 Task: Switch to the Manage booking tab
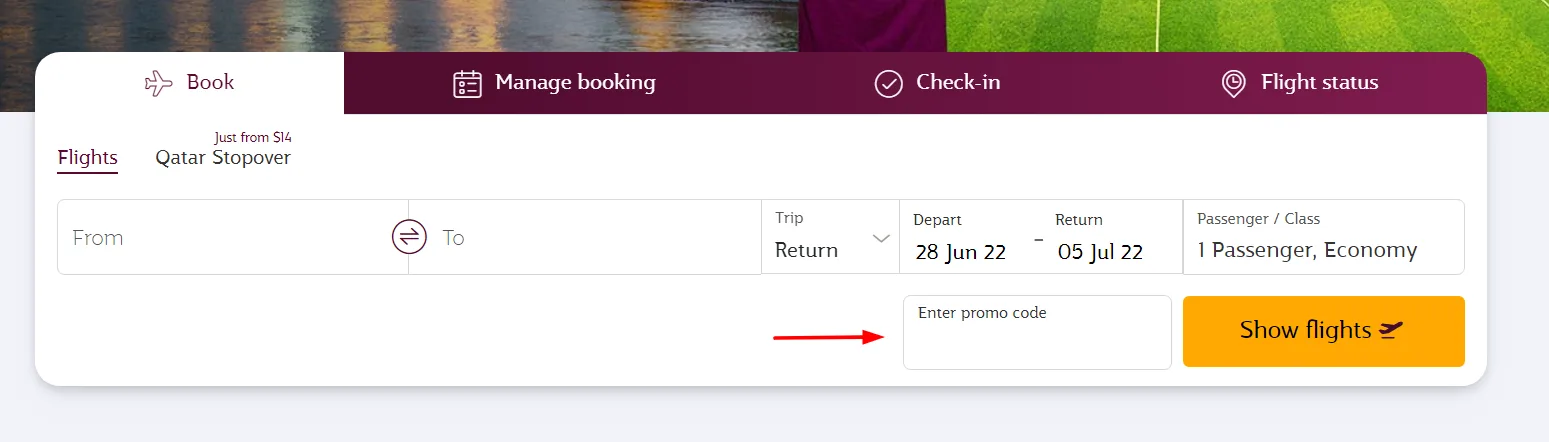[575, 82]
